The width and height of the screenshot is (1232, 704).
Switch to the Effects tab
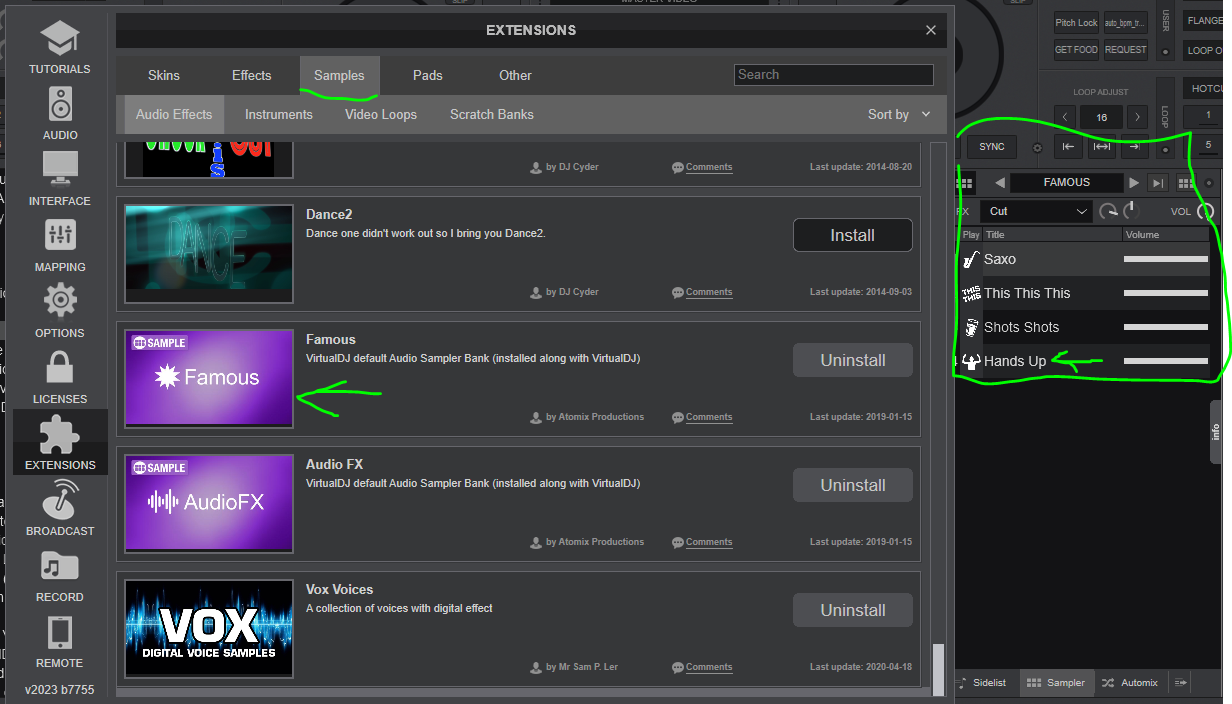(x=252, y=75)
